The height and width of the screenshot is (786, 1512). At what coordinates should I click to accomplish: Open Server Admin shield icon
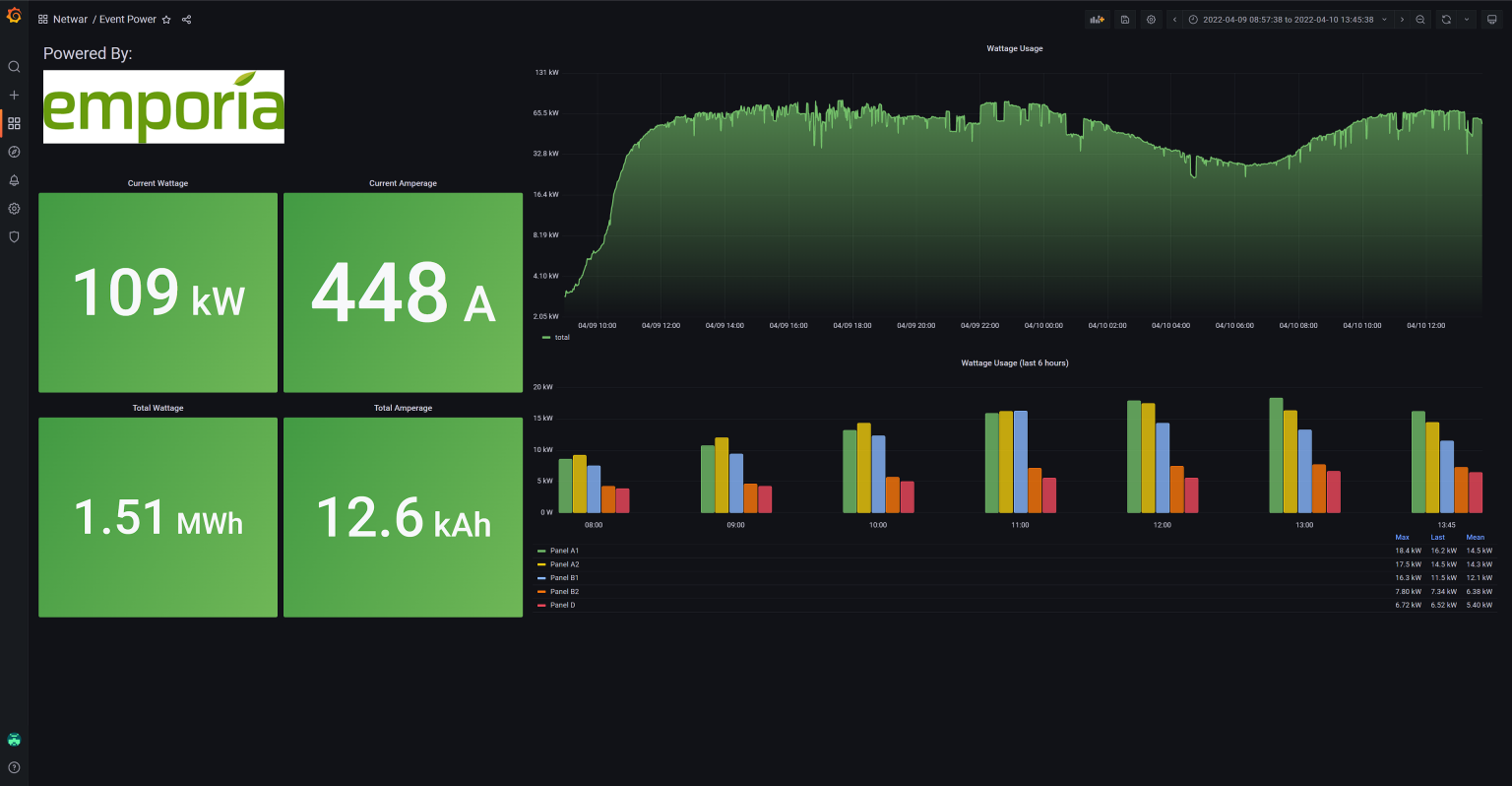pos(14,237)
